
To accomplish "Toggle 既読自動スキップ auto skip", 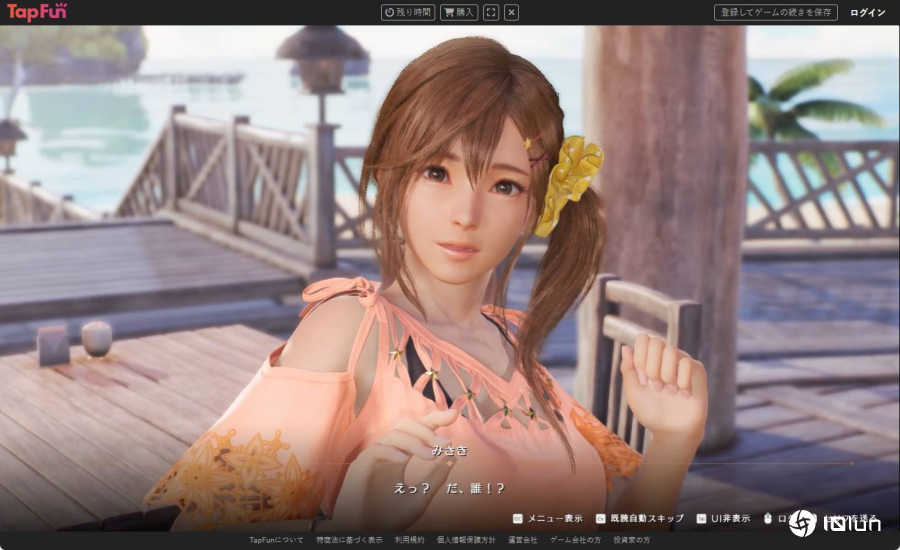I will pyautogui.click(x=640, y=519).
